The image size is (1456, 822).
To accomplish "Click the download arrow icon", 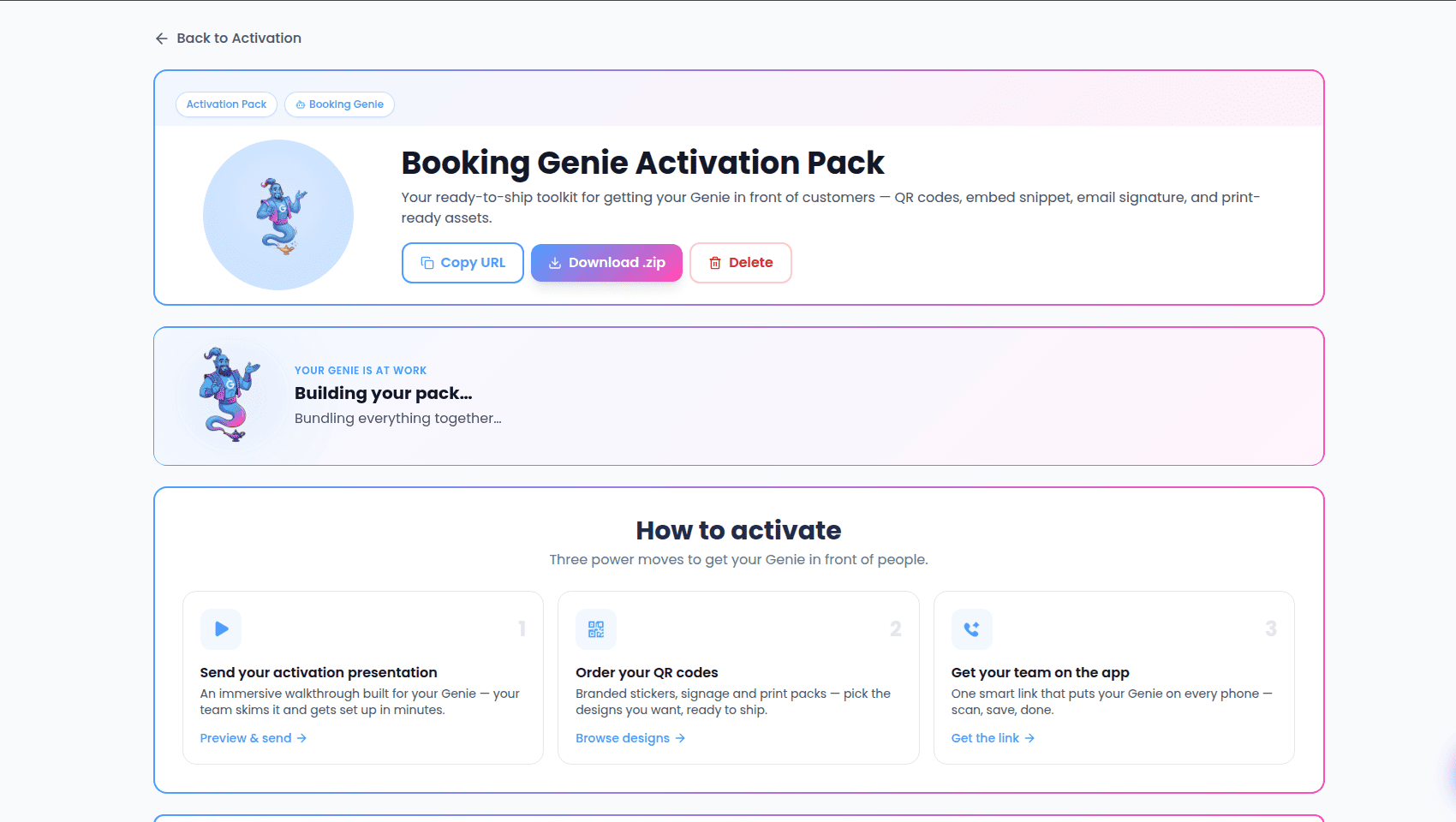I will point(555,263).
